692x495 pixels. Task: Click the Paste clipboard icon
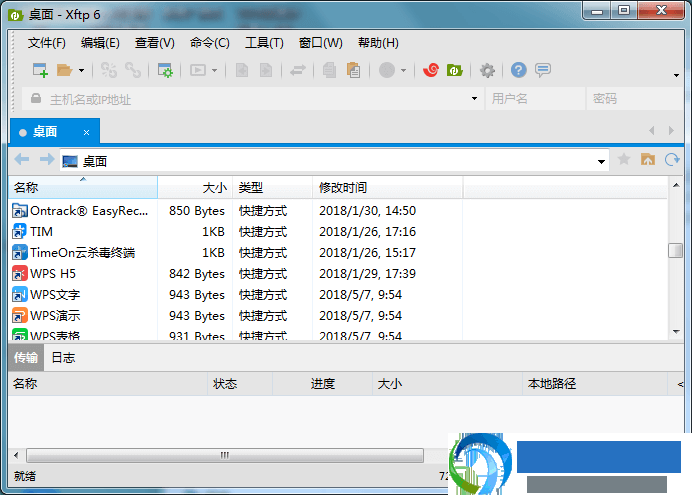[354, 70]
